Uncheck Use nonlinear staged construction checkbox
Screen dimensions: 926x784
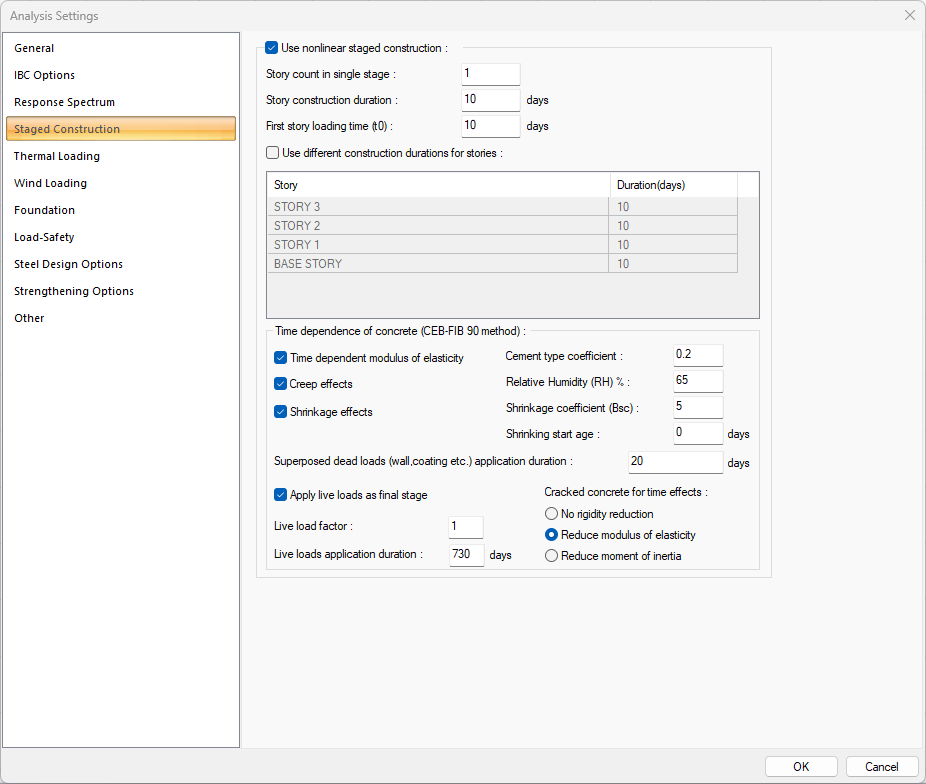pos(272,47)
